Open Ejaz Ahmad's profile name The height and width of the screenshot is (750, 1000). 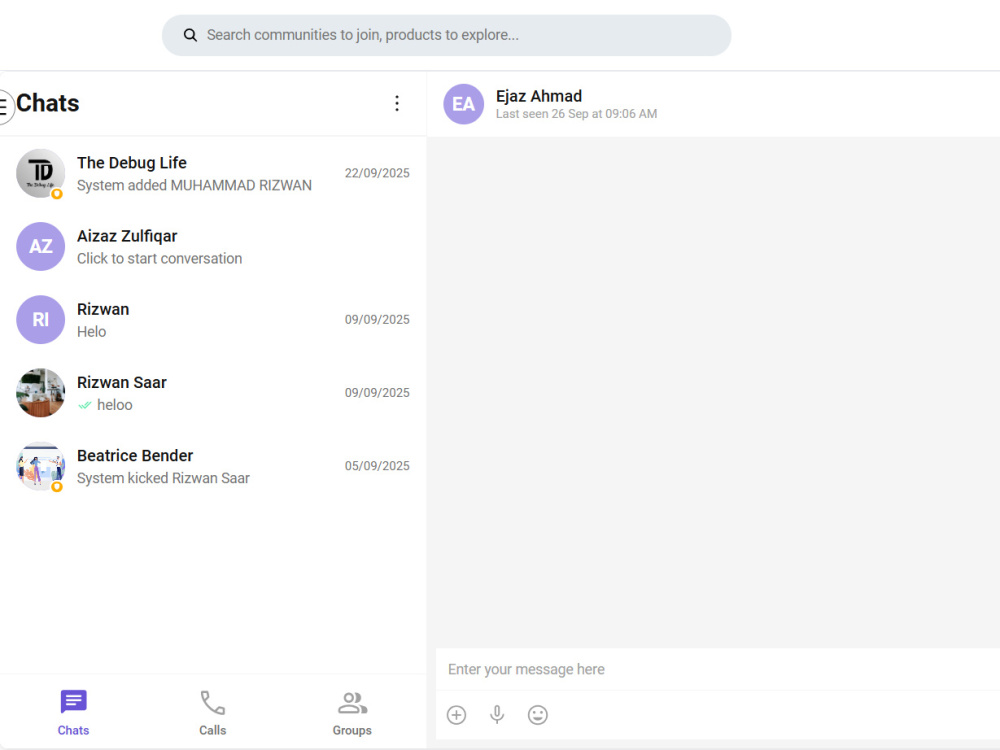[539, 96]
